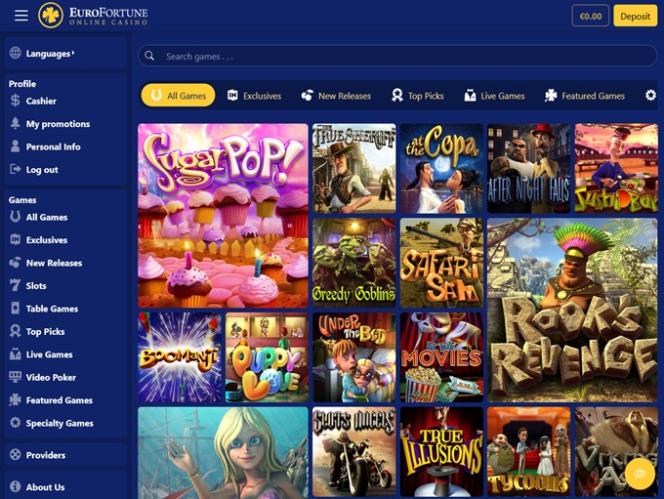The width and height of the screenshot is (664, 499).
Task: Open My promotions in sidebar
Action: point(57,124)
